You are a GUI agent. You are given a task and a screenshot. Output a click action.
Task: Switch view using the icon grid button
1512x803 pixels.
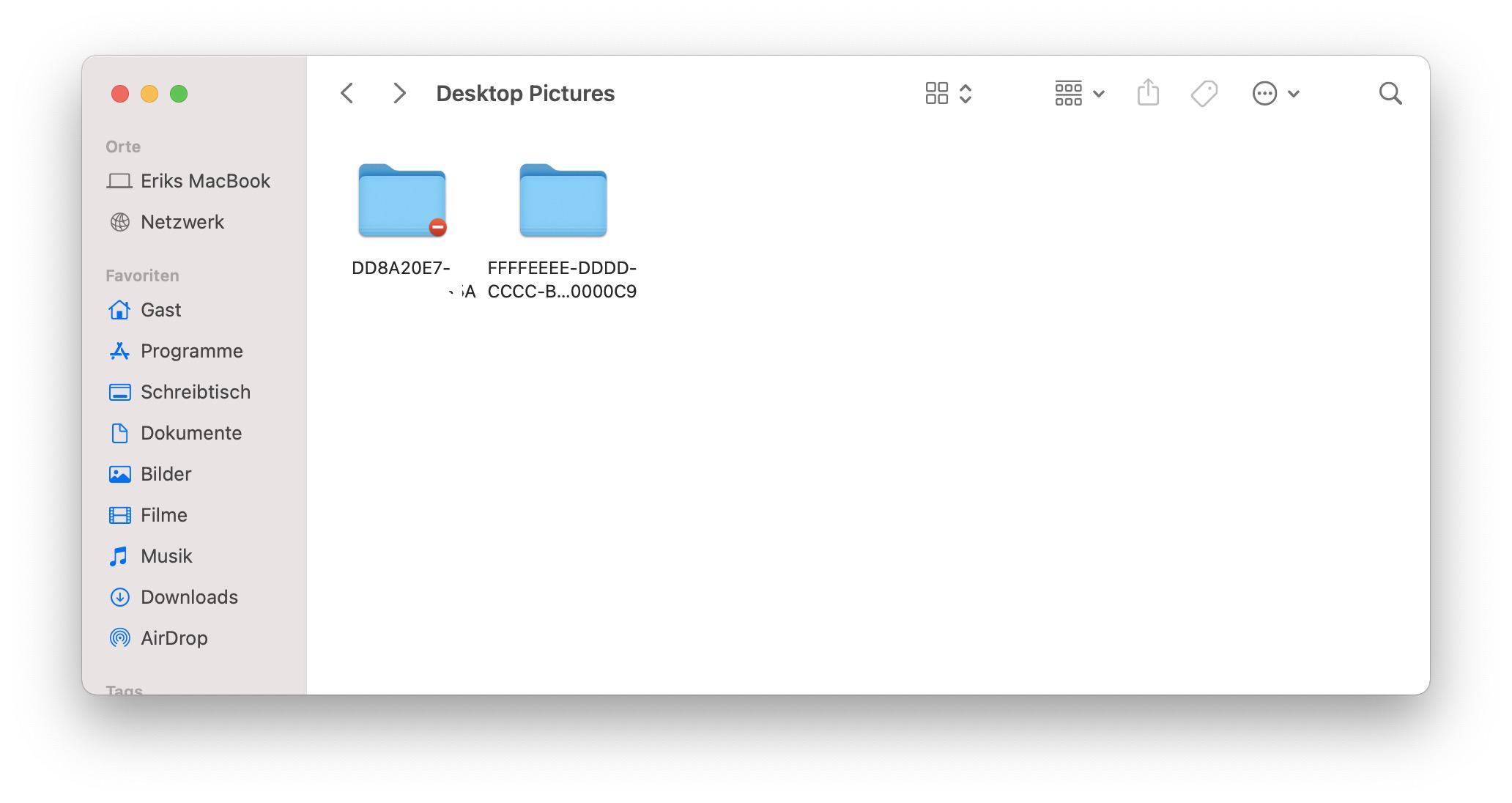pyautogui.click(x=937, y=94)
